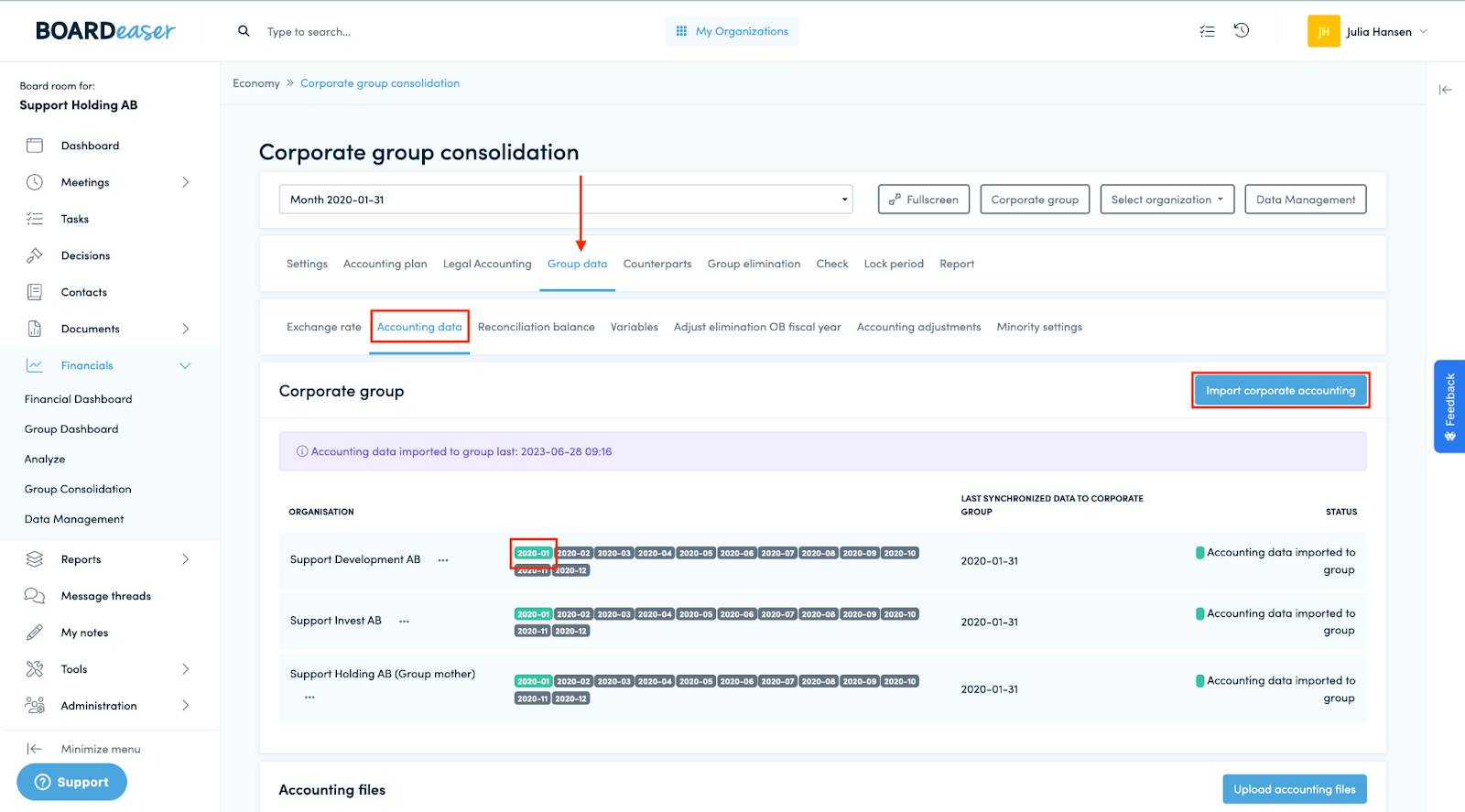The width and height of the screenshot is (1465, 812).
Task: Minimize the sidebar menu
Action: 84,749
